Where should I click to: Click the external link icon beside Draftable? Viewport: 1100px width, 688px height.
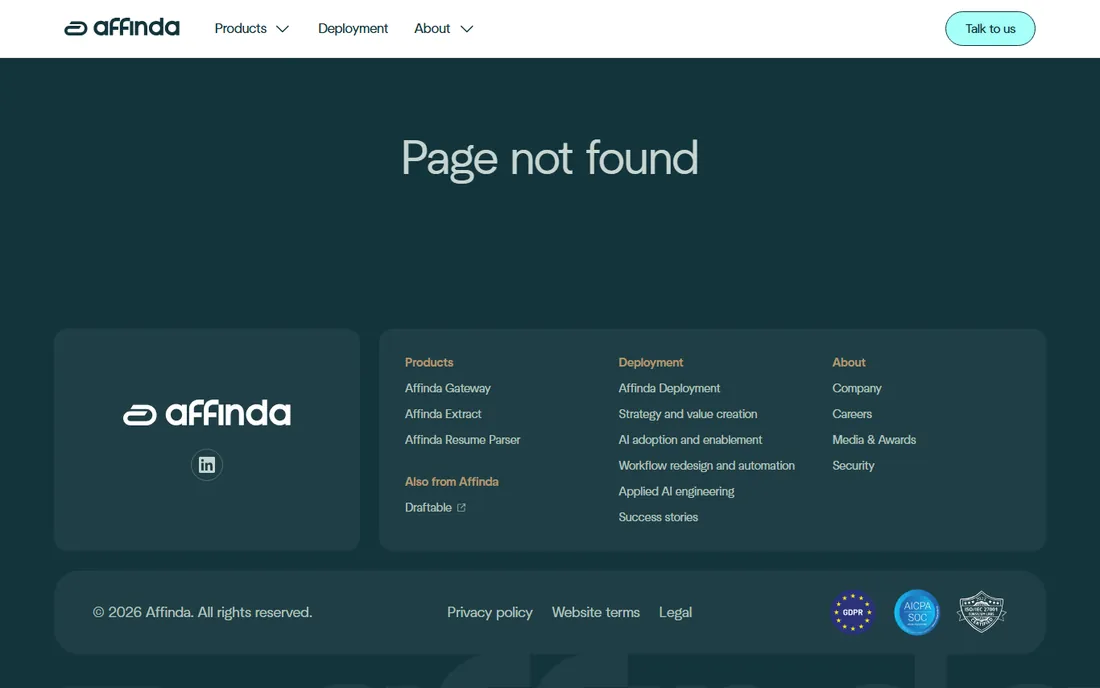tap(461, 508)
